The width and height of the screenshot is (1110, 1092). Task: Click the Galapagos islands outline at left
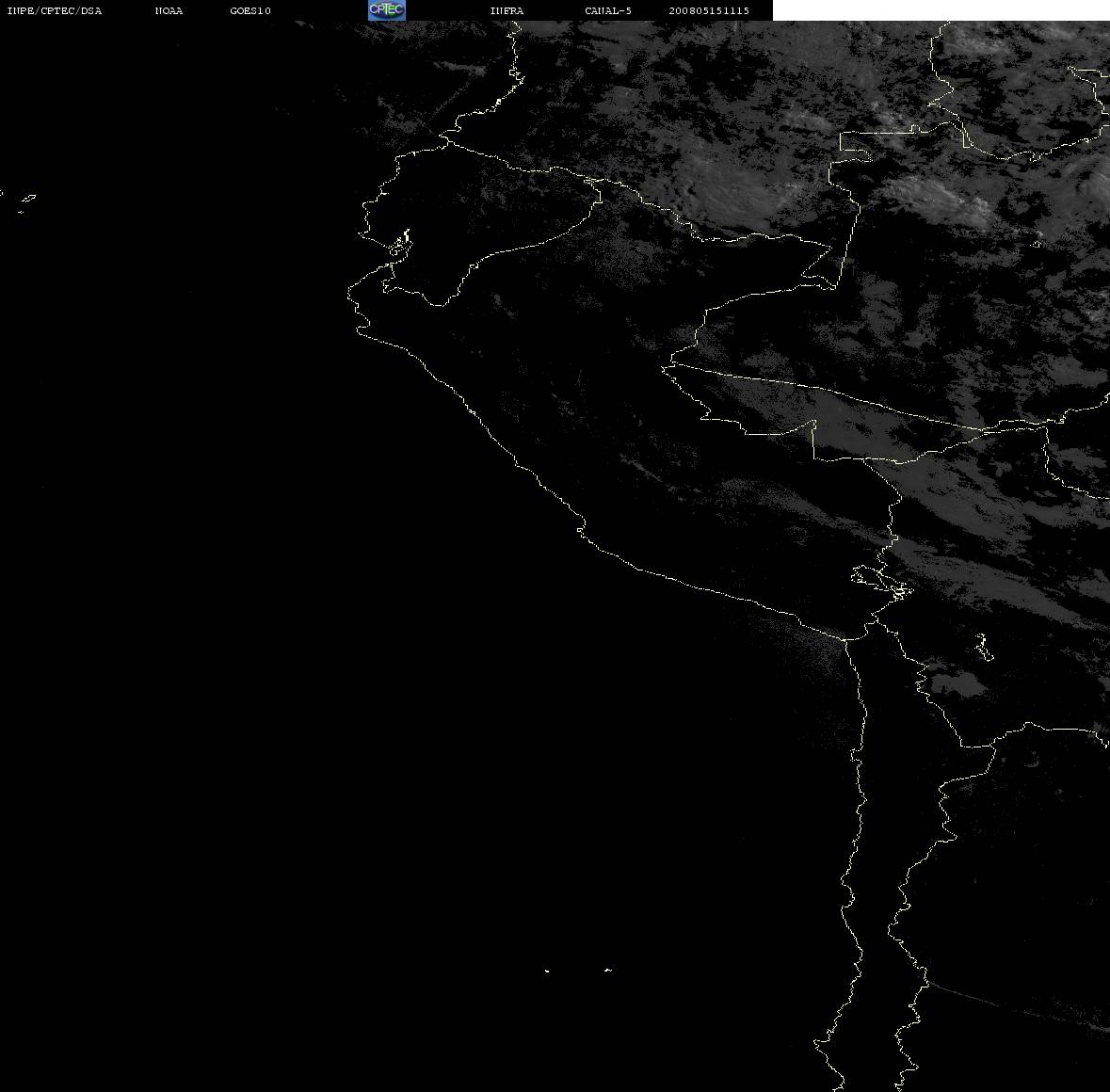point(26,202)
